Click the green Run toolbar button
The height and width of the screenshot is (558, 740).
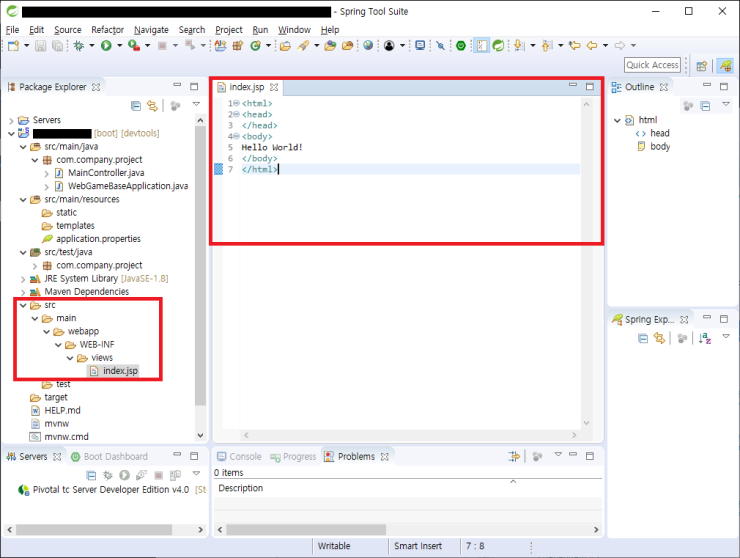106,45
